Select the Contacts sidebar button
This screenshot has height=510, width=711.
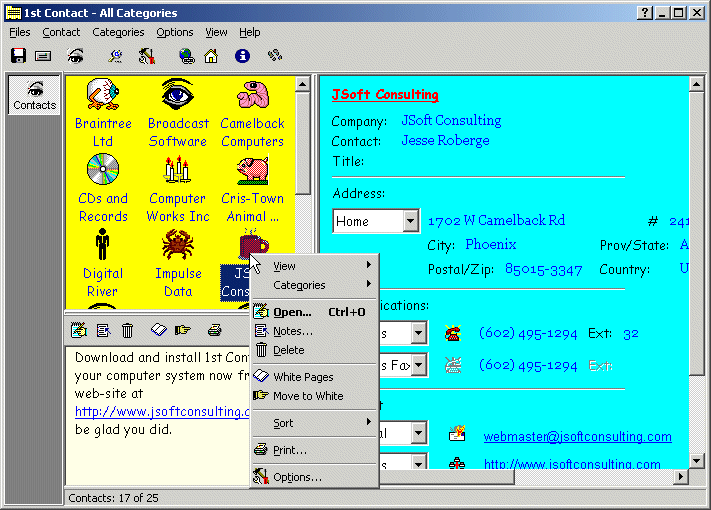(x=34, y=95)
